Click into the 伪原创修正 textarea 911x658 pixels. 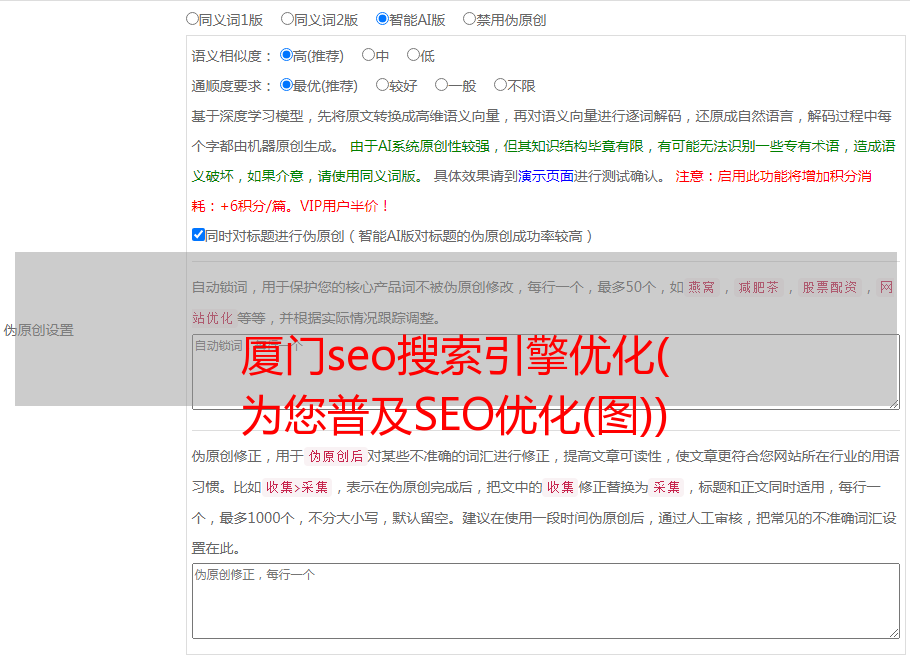[546, 601]
